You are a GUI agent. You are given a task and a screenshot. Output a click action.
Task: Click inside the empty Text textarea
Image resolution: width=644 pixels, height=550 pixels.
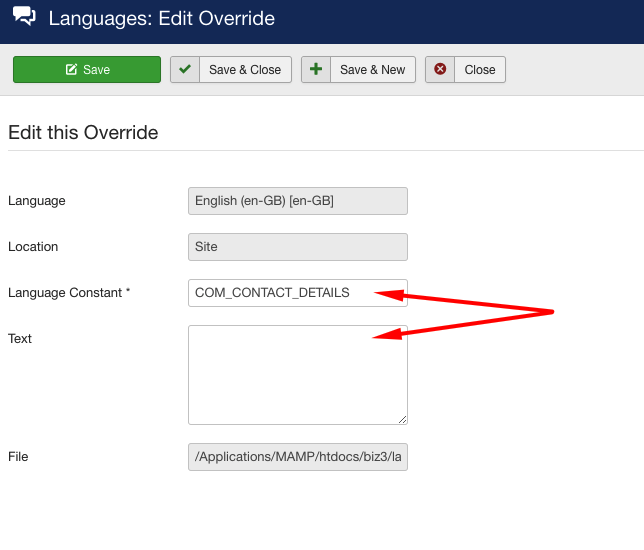[x=297, y=374]
